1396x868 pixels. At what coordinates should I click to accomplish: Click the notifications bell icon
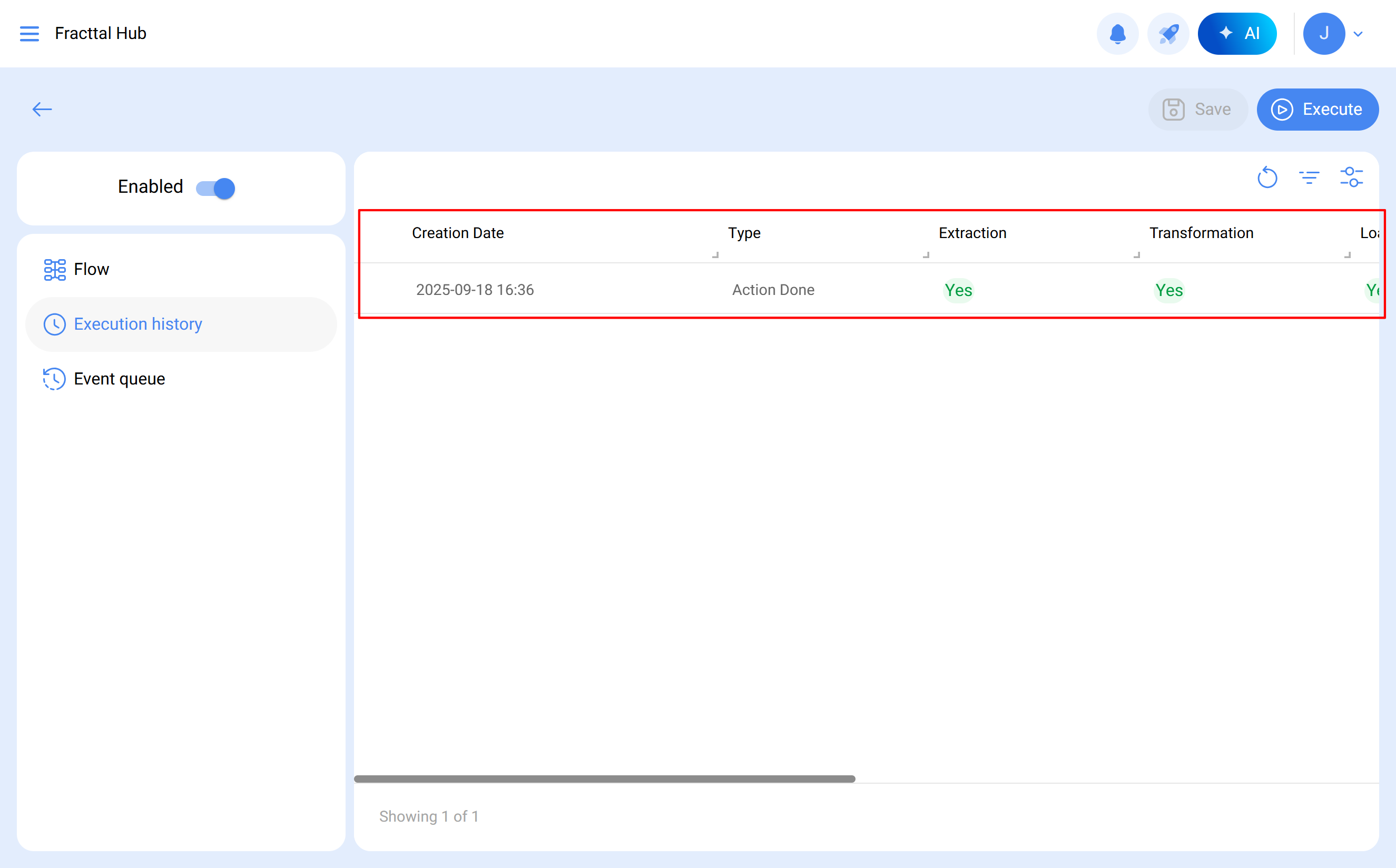pos(1117,34)
